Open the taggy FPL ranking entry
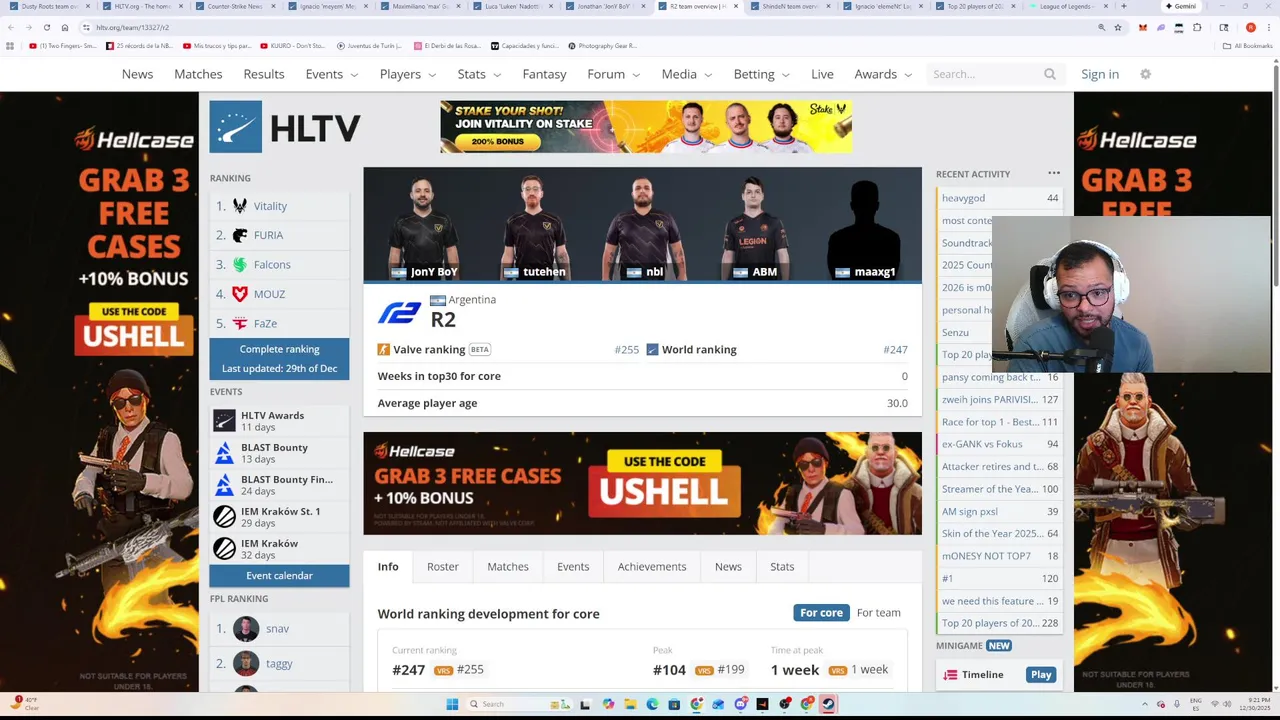1280x720 pixels. click(x=279, y=664)
